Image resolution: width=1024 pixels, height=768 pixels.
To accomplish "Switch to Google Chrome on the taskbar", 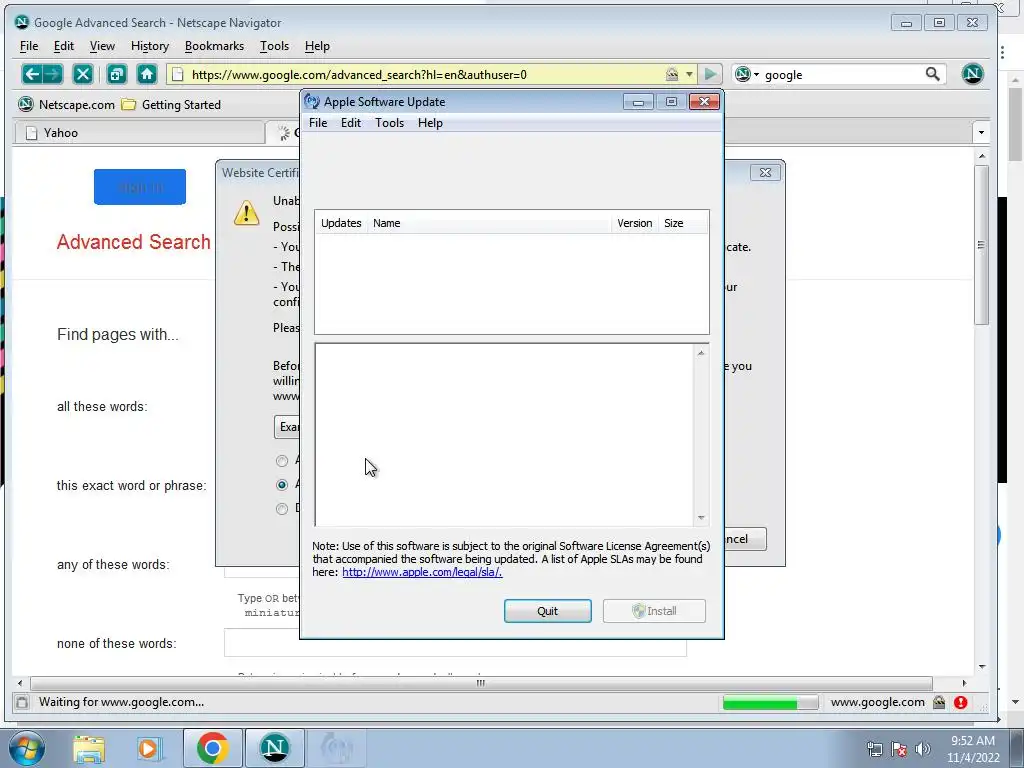I will 212,748.
